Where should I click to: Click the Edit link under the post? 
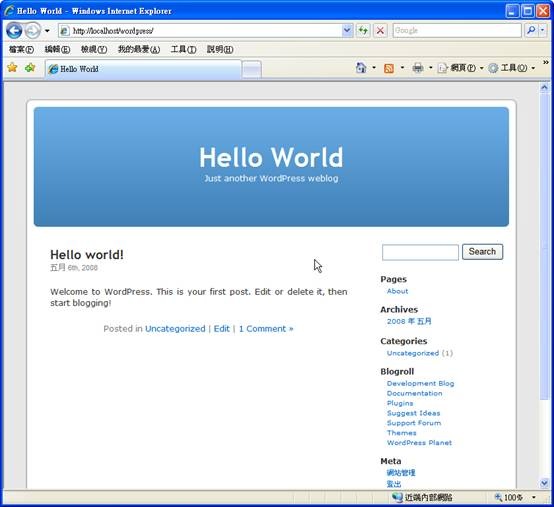point(222,329)
